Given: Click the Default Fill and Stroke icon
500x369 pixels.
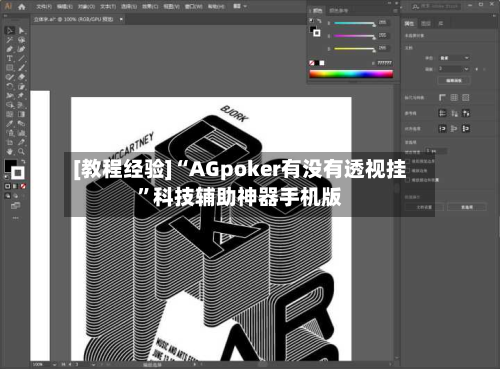Looking at the screenshot, I should (7, 177).
